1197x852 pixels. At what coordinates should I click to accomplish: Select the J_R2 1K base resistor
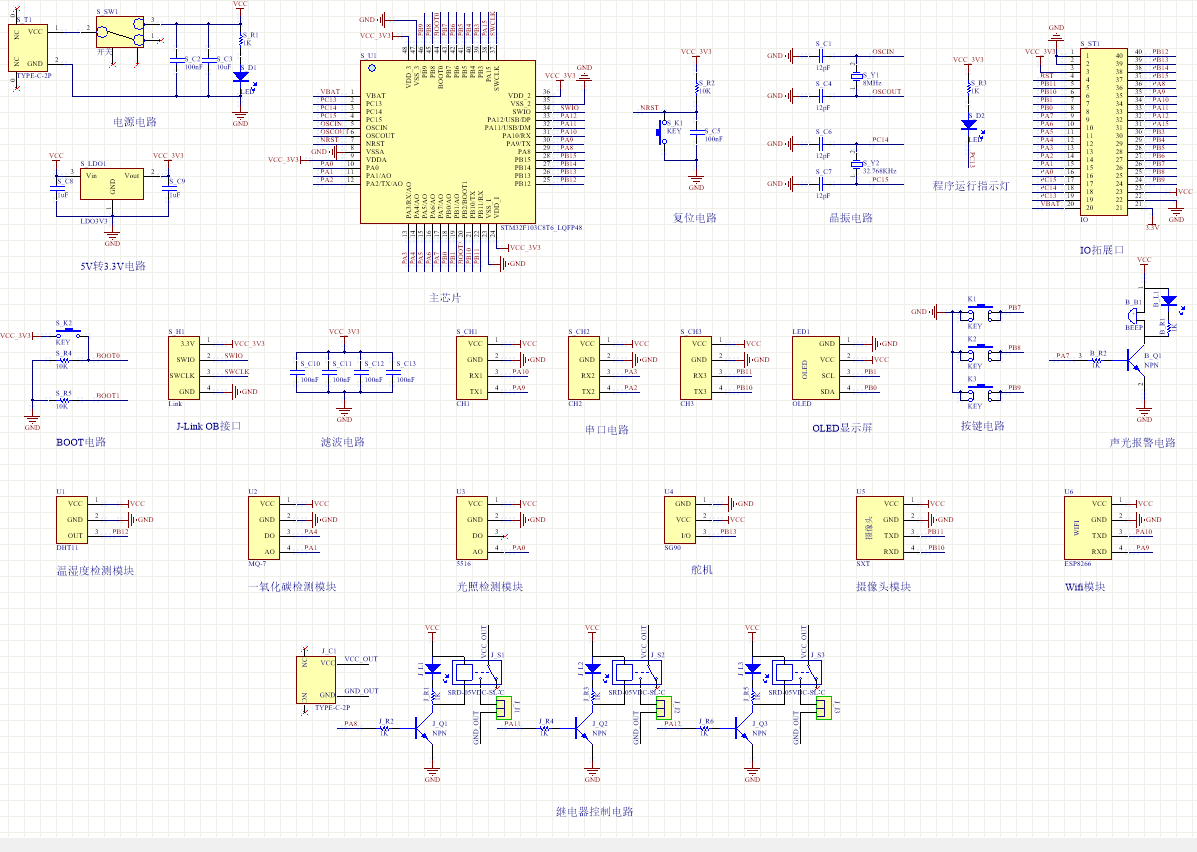pyautogui.click(x=384, y=728)
